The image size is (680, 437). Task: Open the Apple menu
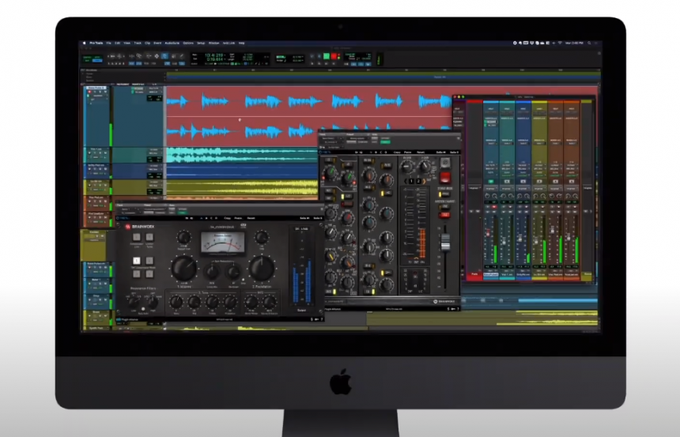coord(85,43)
